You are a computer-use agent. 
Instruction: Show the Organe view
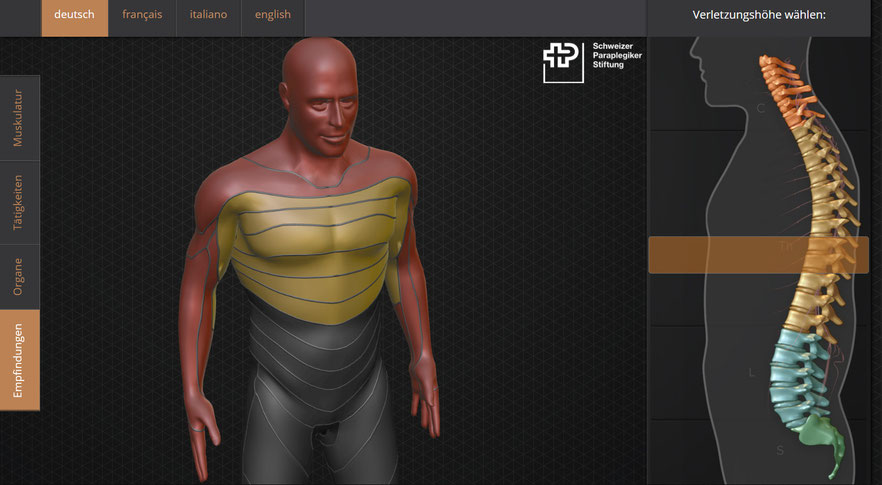coord(19,277)
